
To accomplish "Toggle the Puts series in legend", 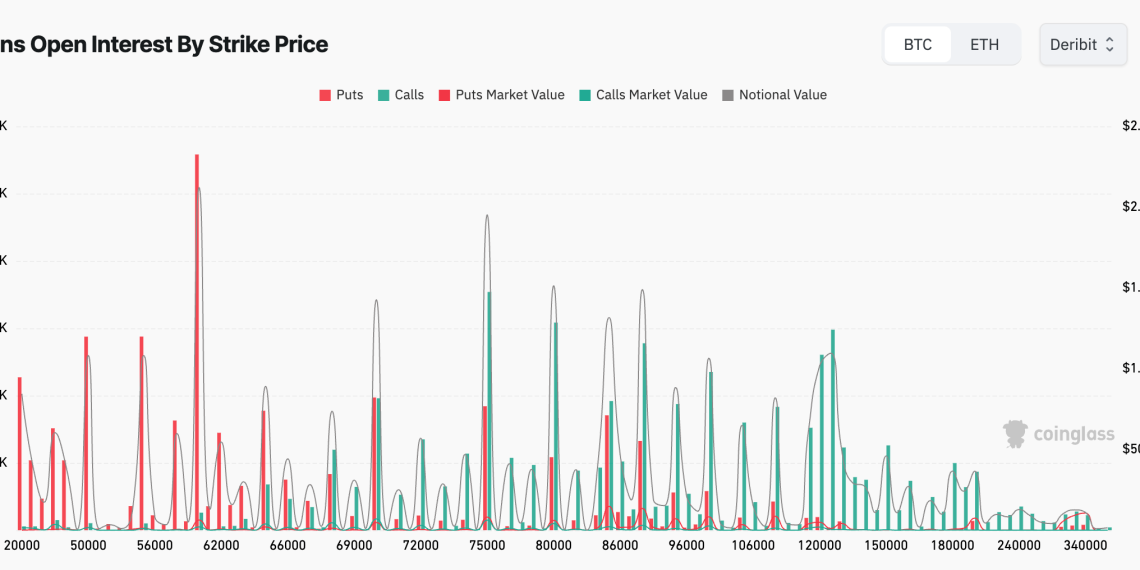I will pos(341,95).
